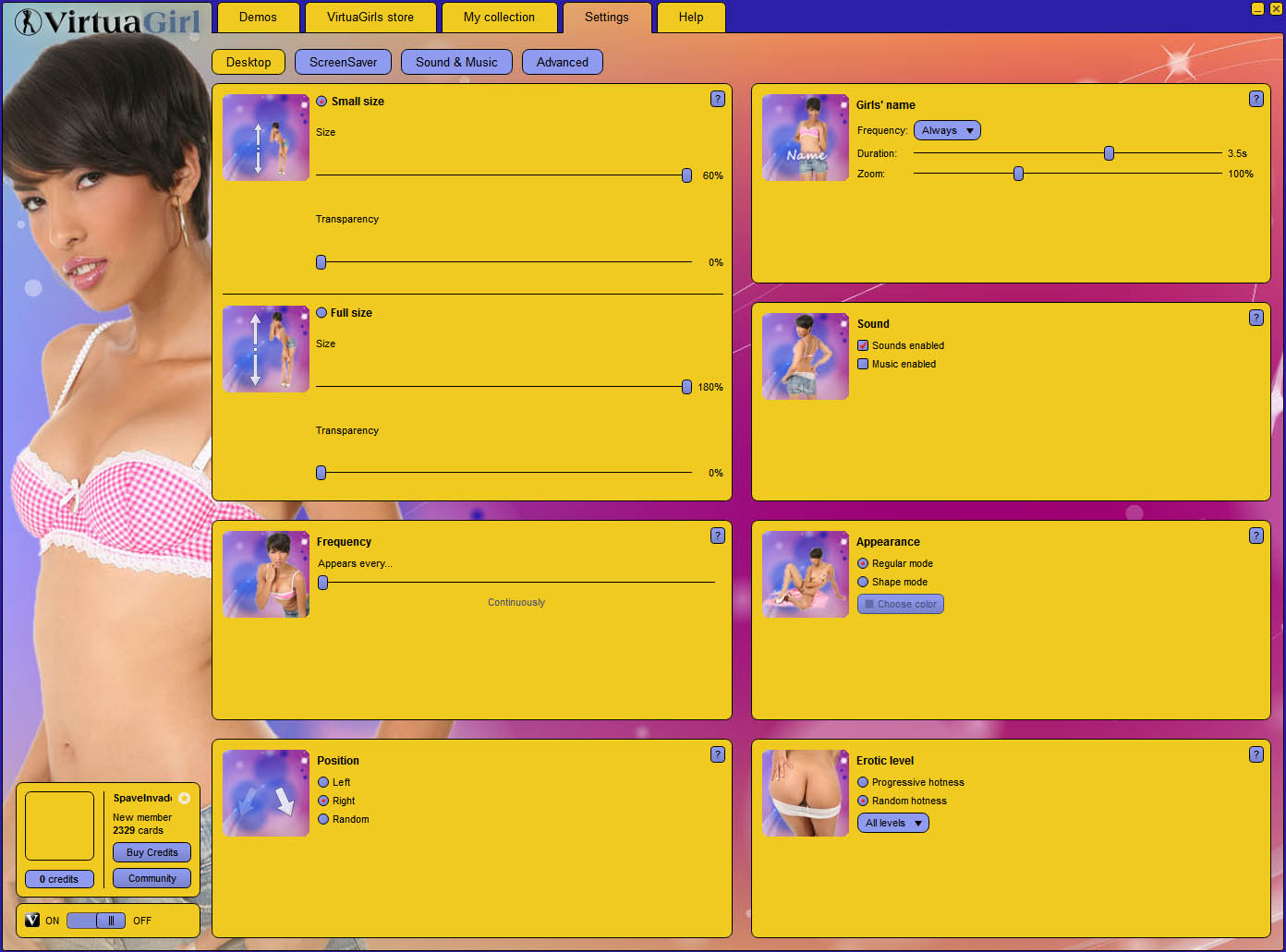1286x952 pixels.
Task: Open the Frequency 'Always' dropdown
Action: tap(947, 130)
